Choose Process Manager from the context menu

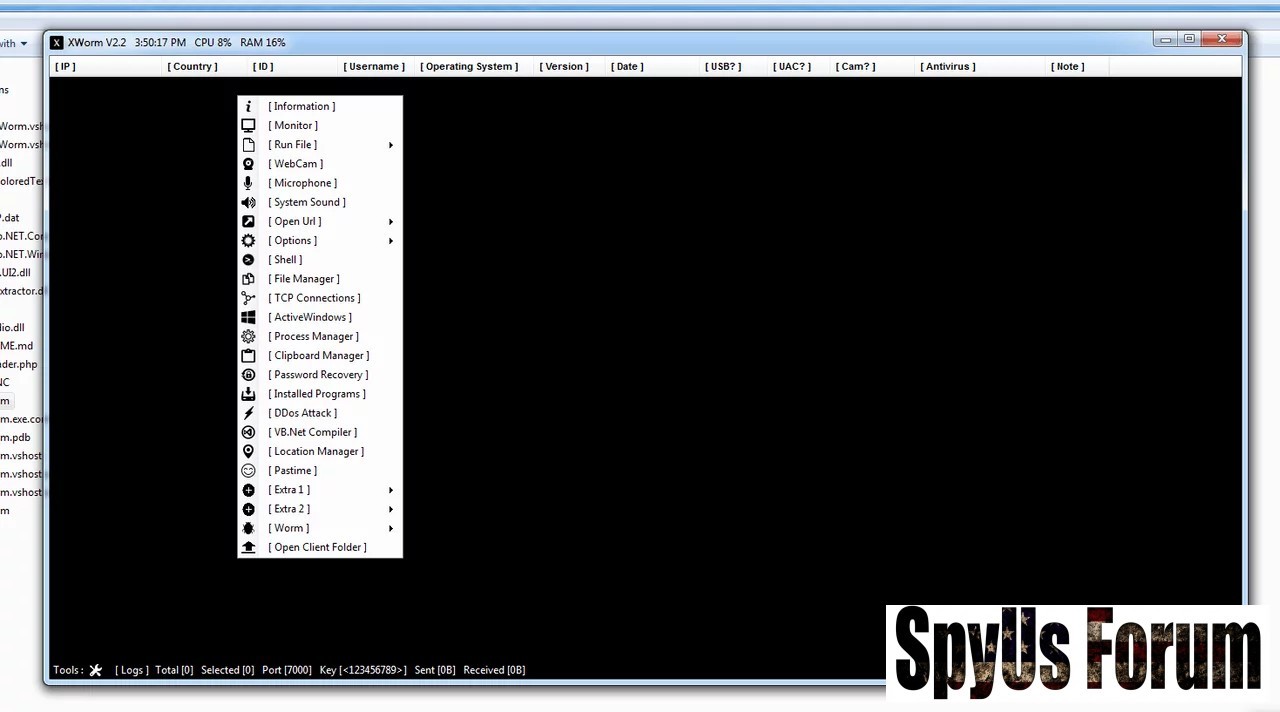click(x=313, y=337)
